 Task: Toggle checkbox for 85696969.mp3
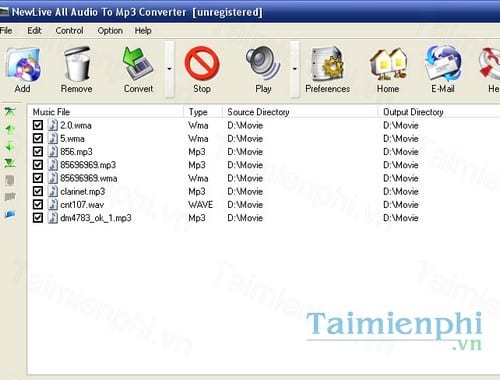38,165
